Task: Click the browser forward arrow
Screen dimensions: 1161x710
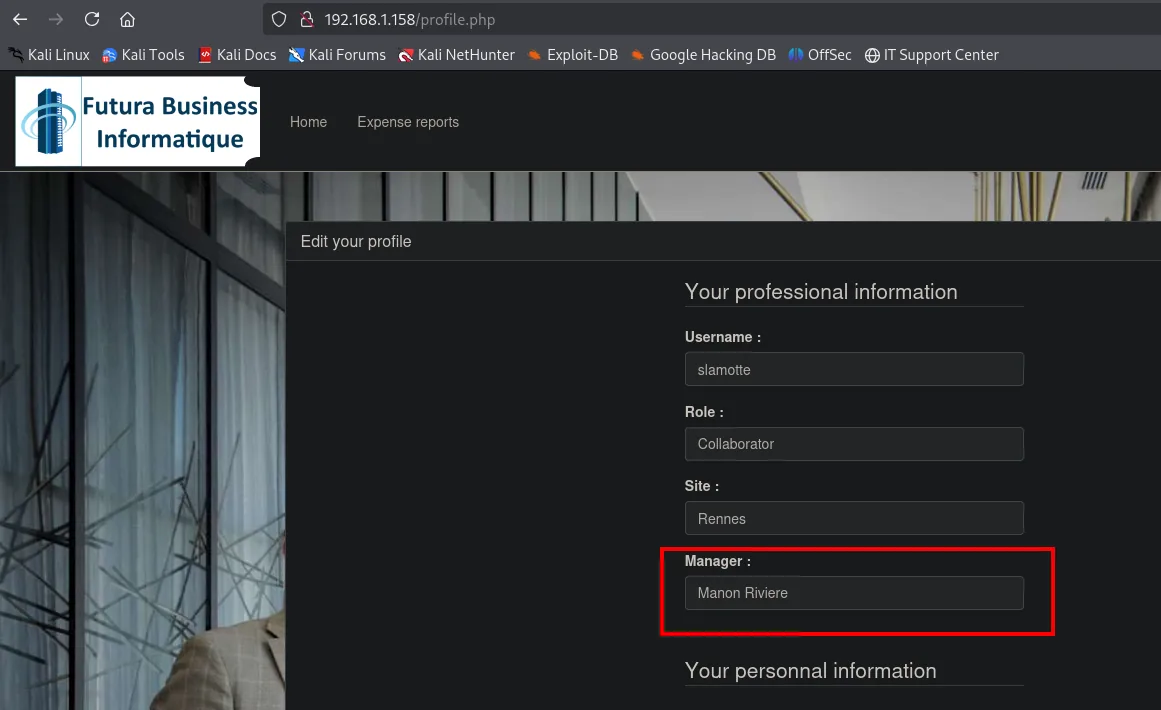Action: [x=56, y=19]
